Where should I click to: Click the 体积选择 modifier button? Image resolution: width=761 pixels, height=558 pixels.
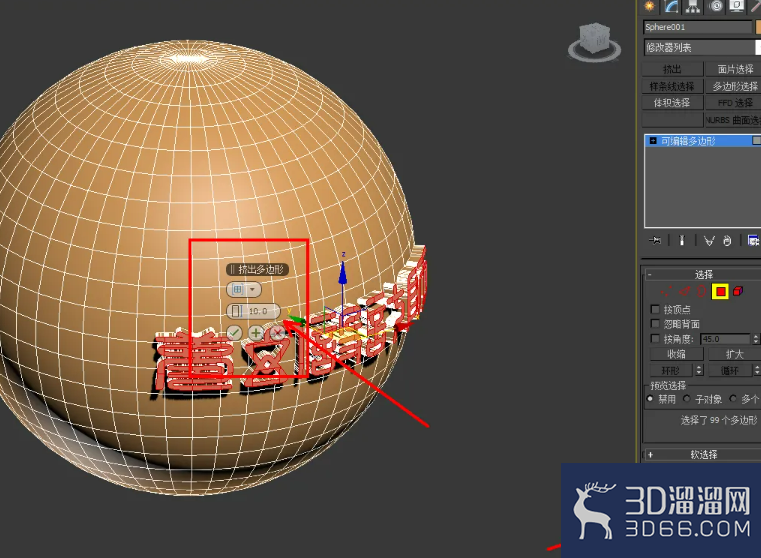[x=672, y=102]
